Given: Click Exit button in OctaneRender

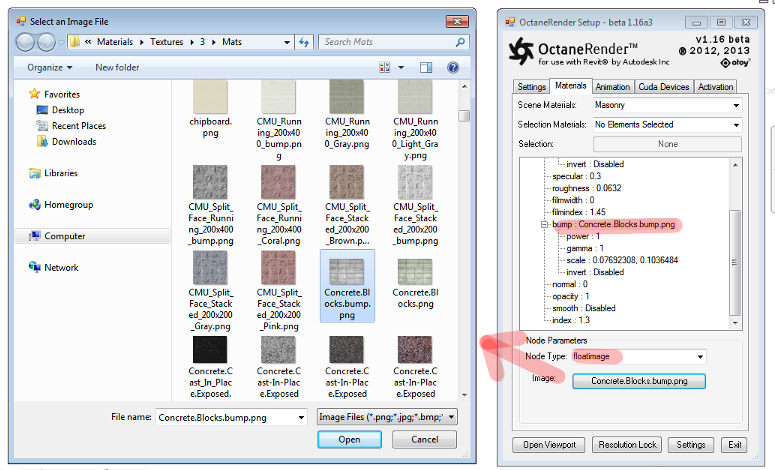Looking at the screenshot, I should [x=734, y=445].
